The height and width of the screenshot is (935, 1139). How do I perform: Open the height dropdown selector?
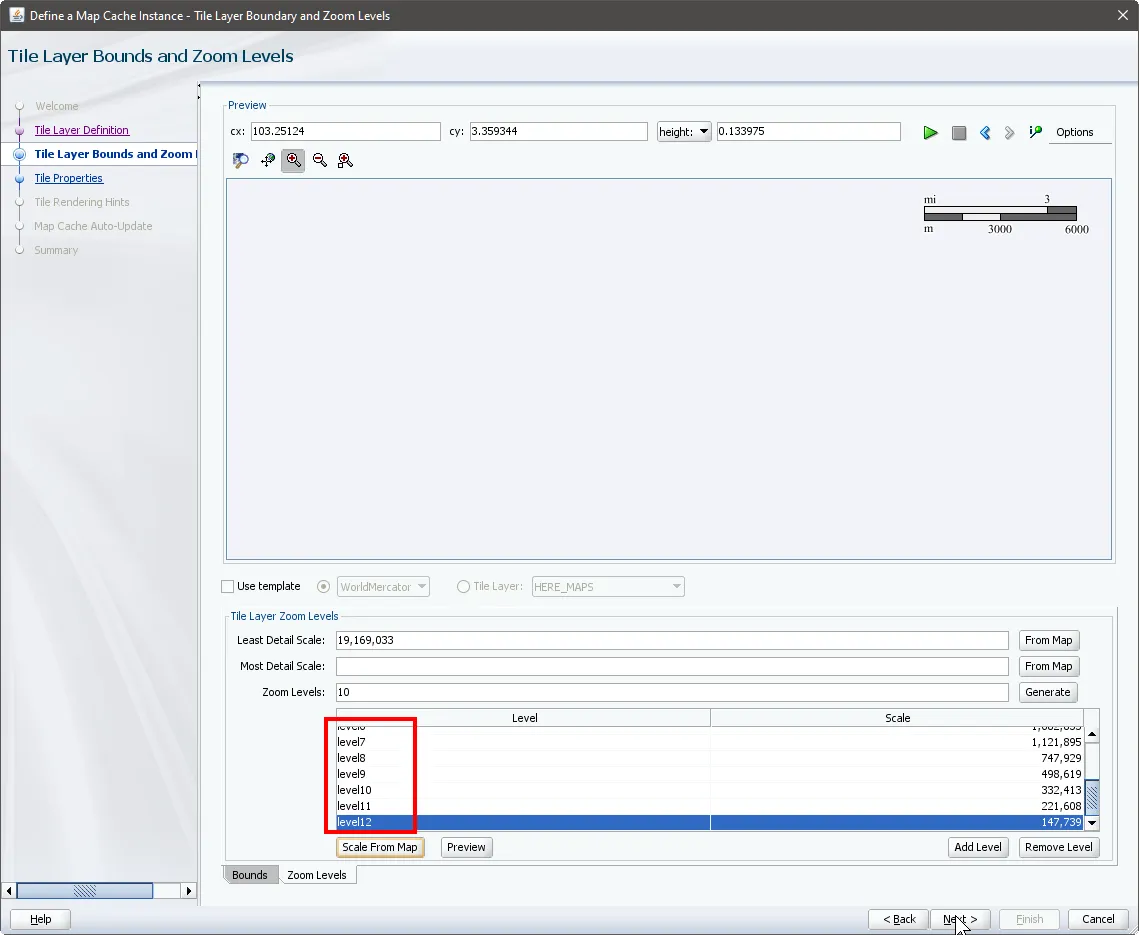[x=684, y=132]
